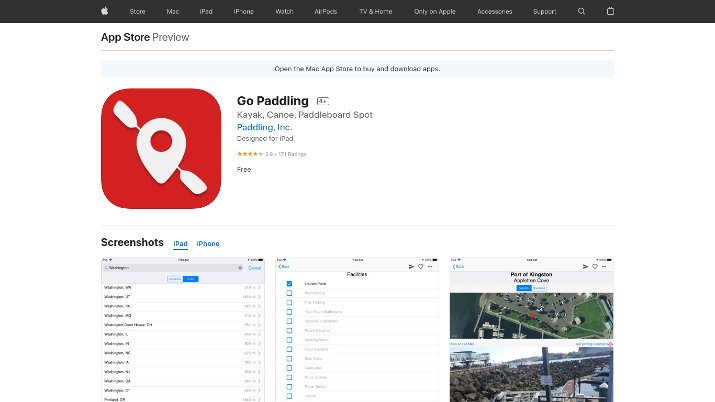Click the Designed for iPad text

click(265, 139)
